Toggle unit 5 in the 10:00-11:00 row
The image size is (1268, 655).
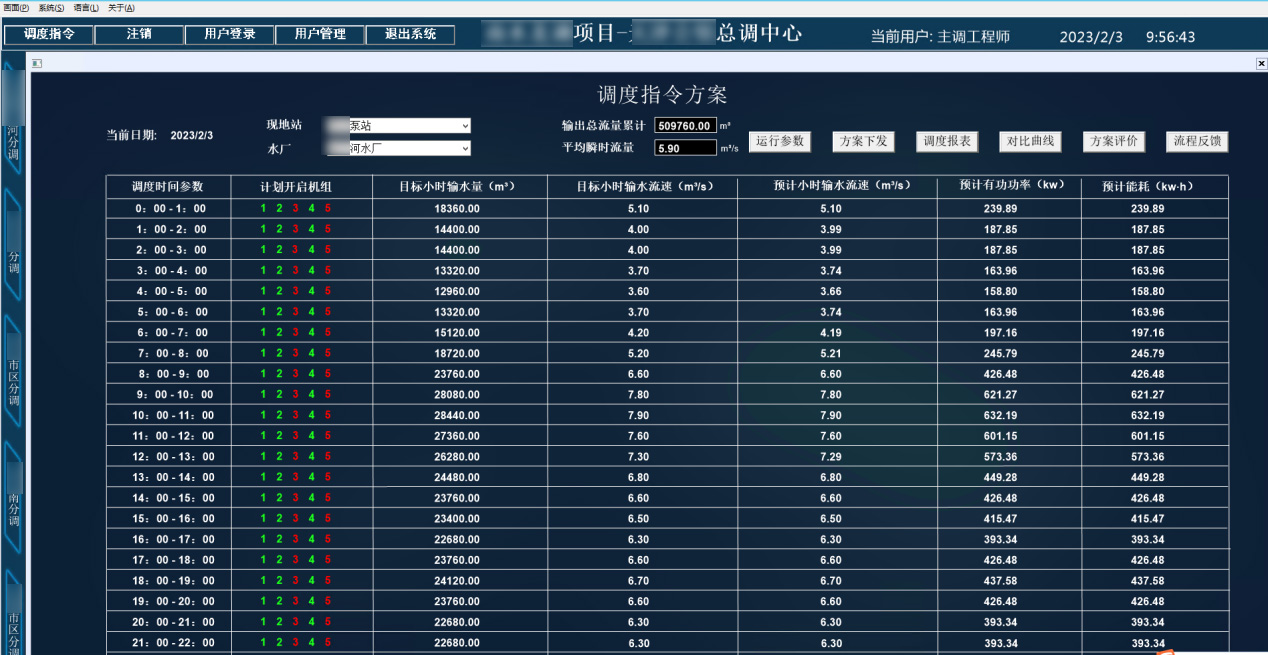[327, 415]
